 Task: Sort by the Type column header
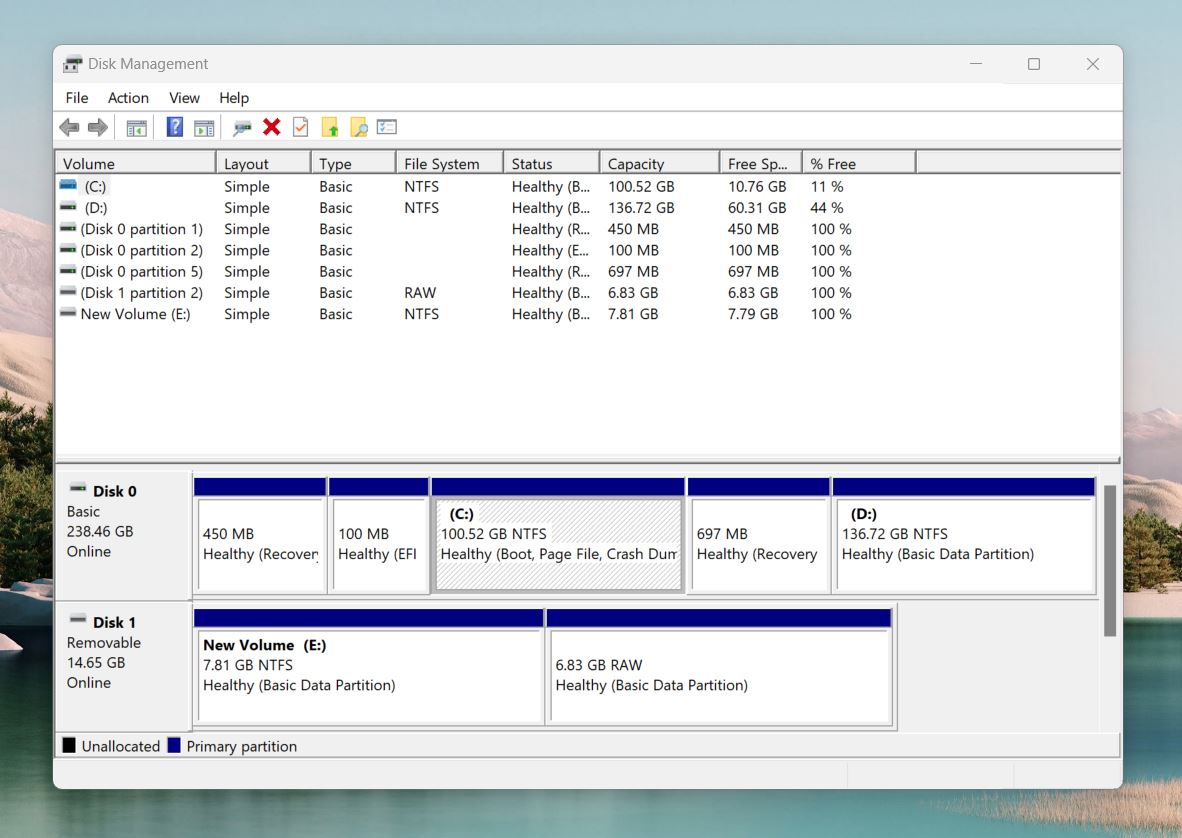354,164
